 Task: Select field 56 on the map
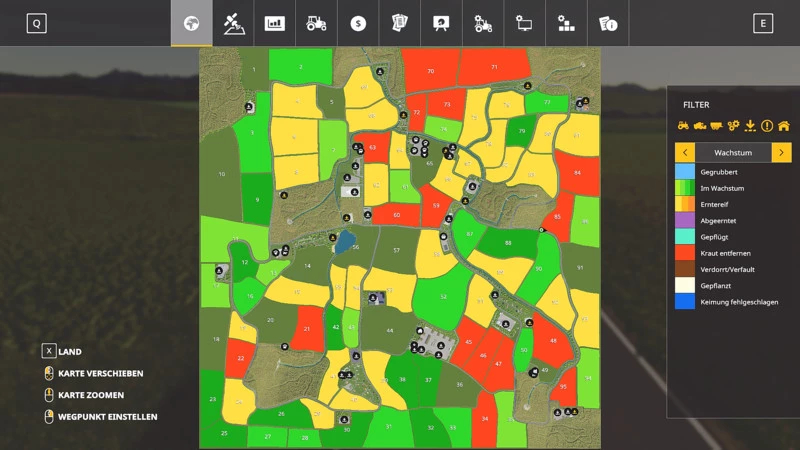coord(355,246)
